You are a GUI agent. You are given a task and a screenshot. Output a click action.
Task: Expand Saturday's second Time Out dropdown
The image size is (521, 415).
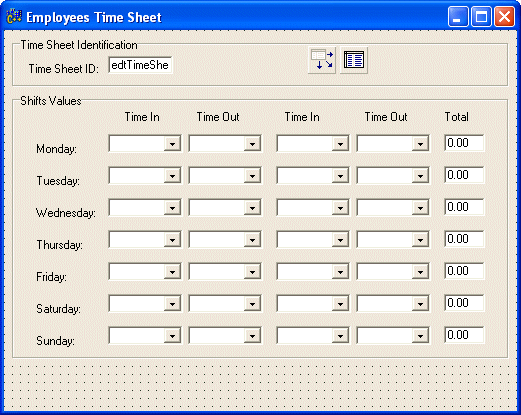click(x=420, y=304)
